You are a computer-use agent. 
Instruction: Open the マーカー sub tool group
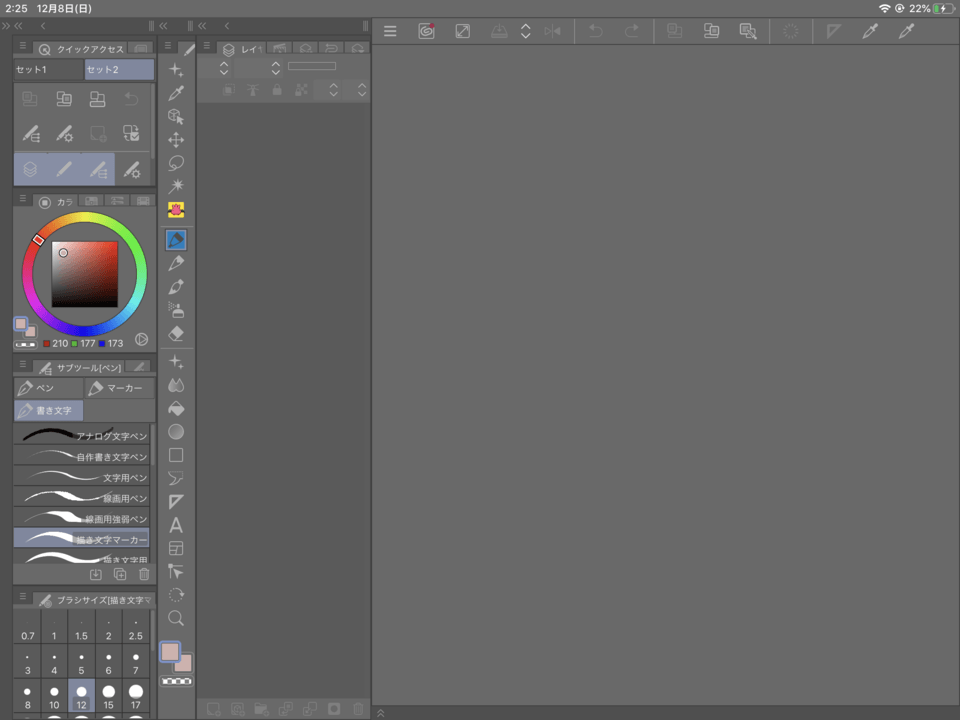pos(119,388)
